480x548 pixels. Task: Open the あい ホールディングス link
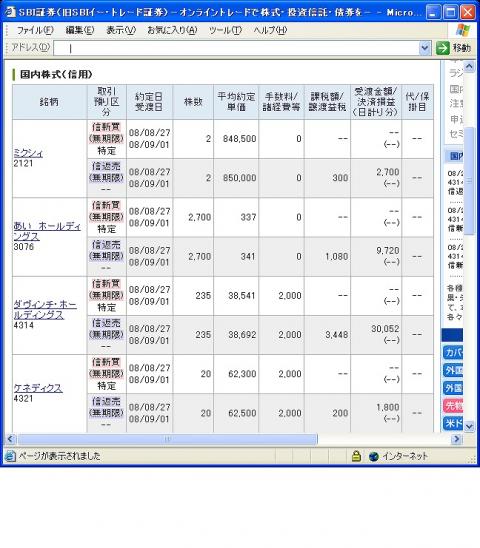[47, 231]
